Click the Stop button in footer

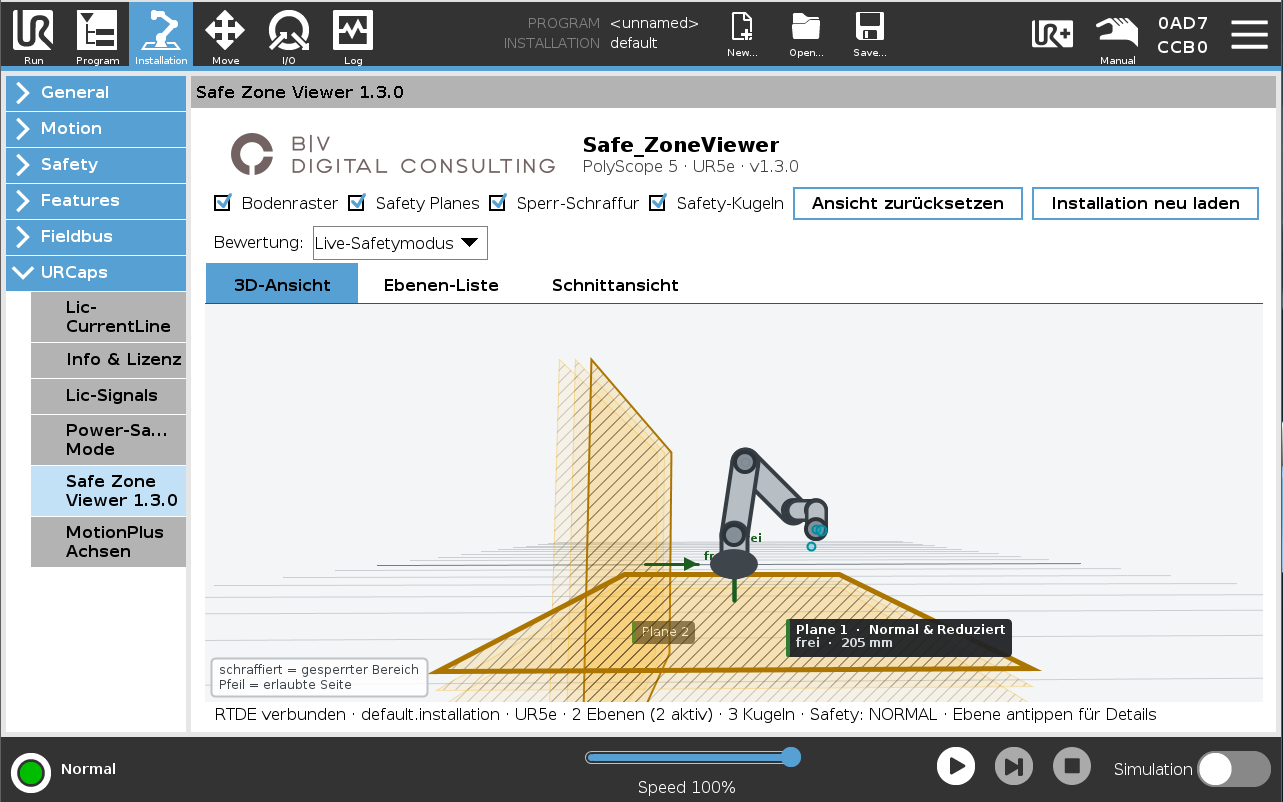(1072, 767)
